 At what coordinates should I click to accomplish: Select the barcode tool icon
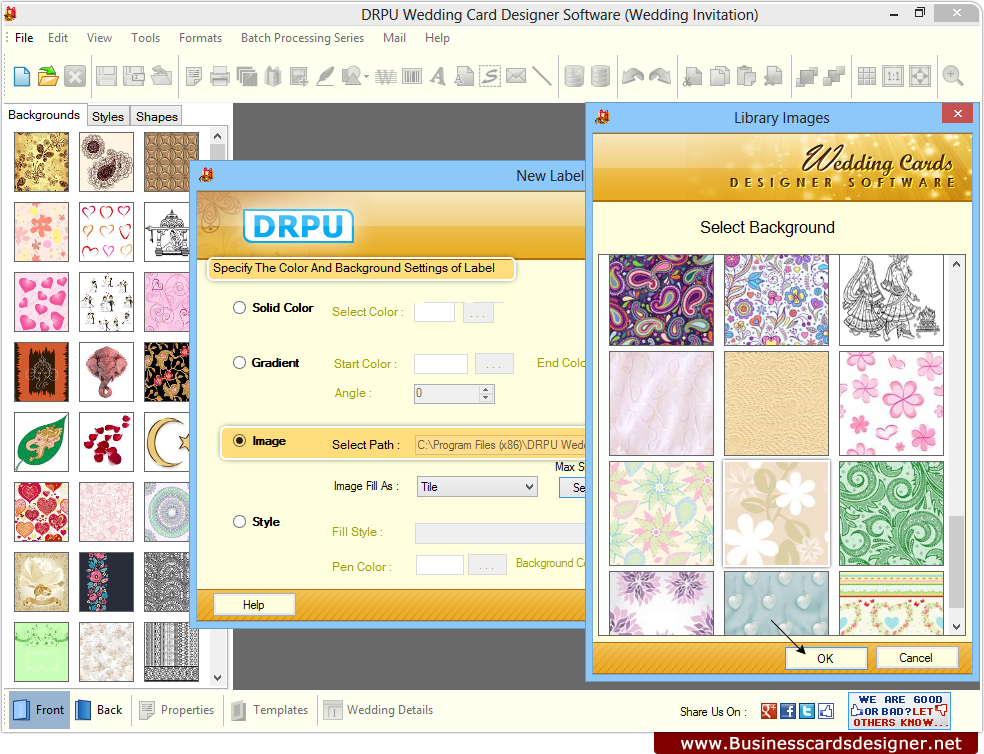pyautogui.click(x=412, y=77)
